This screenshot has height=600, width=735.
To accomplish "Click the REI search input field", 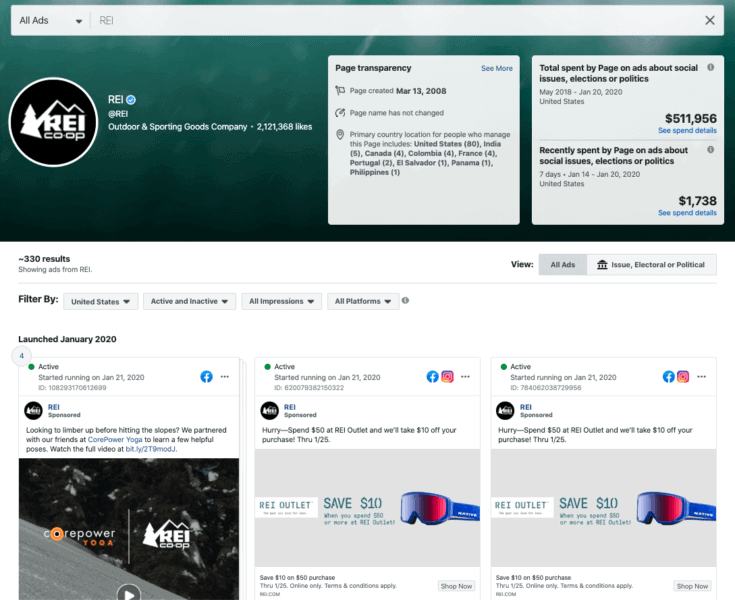I will [x=396, y=21].
